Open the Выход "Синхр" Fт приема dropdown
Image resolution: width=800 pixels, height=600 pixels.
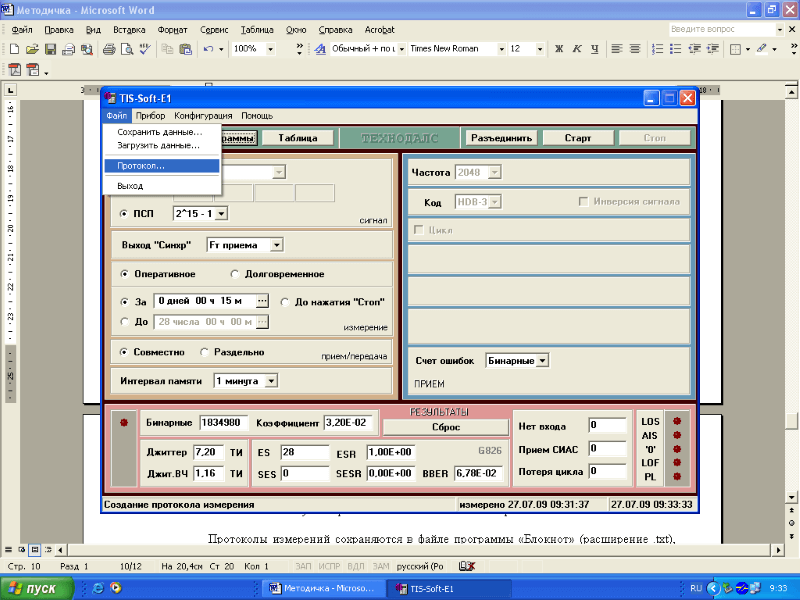pos(276,245)
